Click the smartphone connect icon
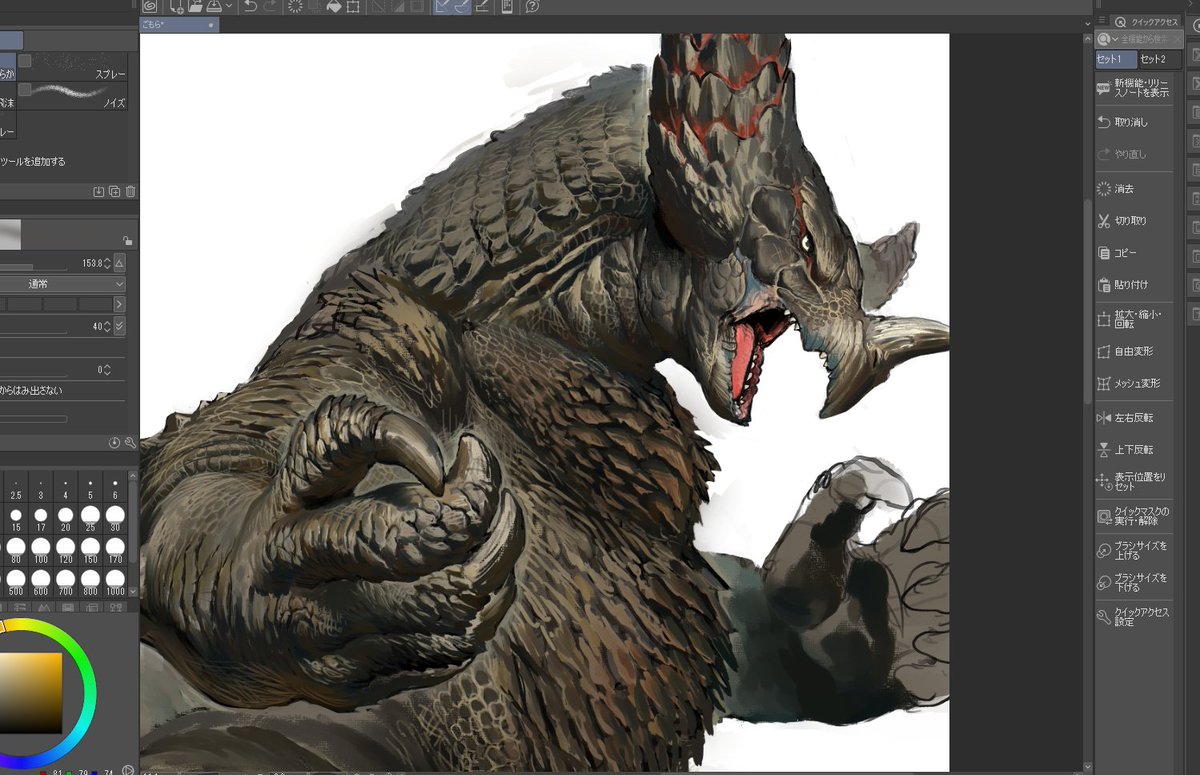 click(507, 6)
